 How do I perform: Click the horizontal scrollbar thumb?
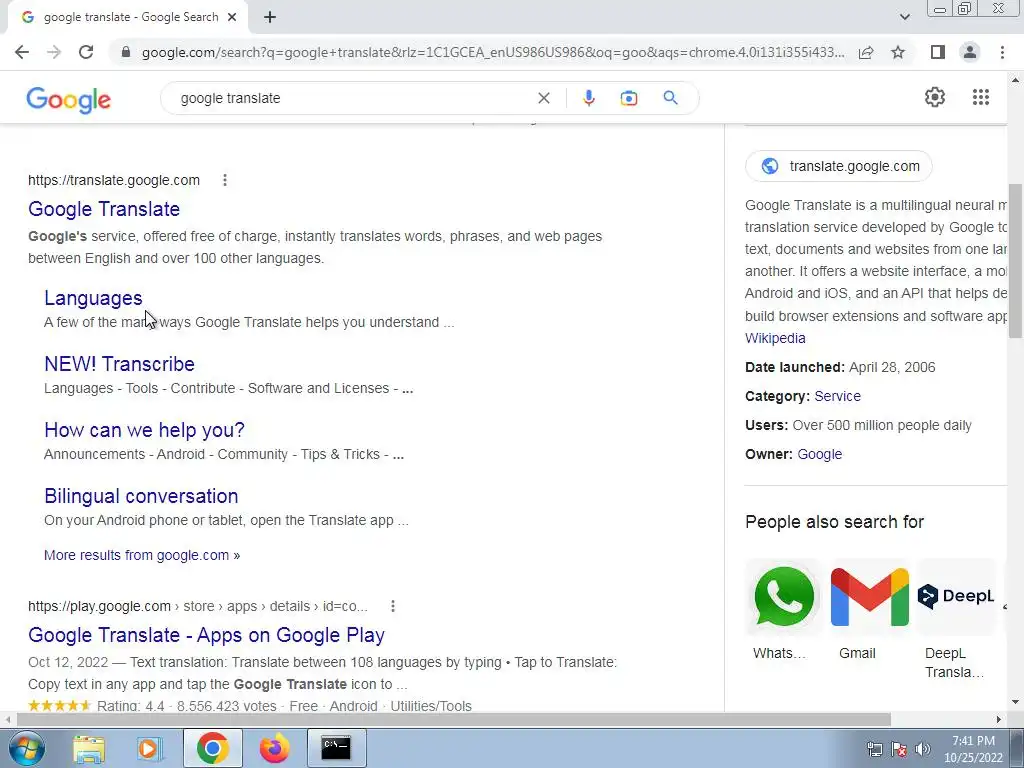pos(453,720)
